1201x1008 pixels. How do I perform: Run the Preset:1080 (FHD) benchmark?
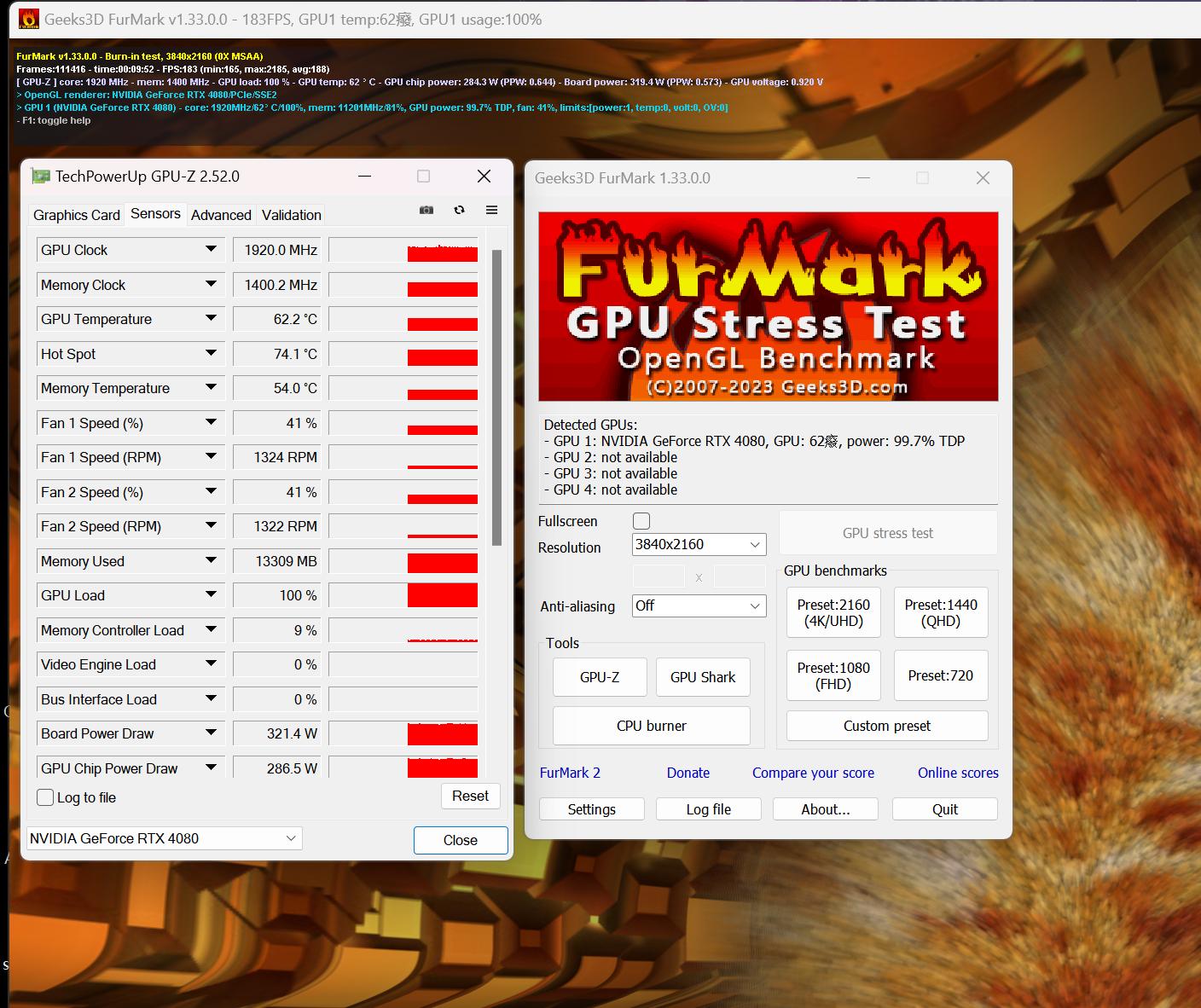(833, 675)
